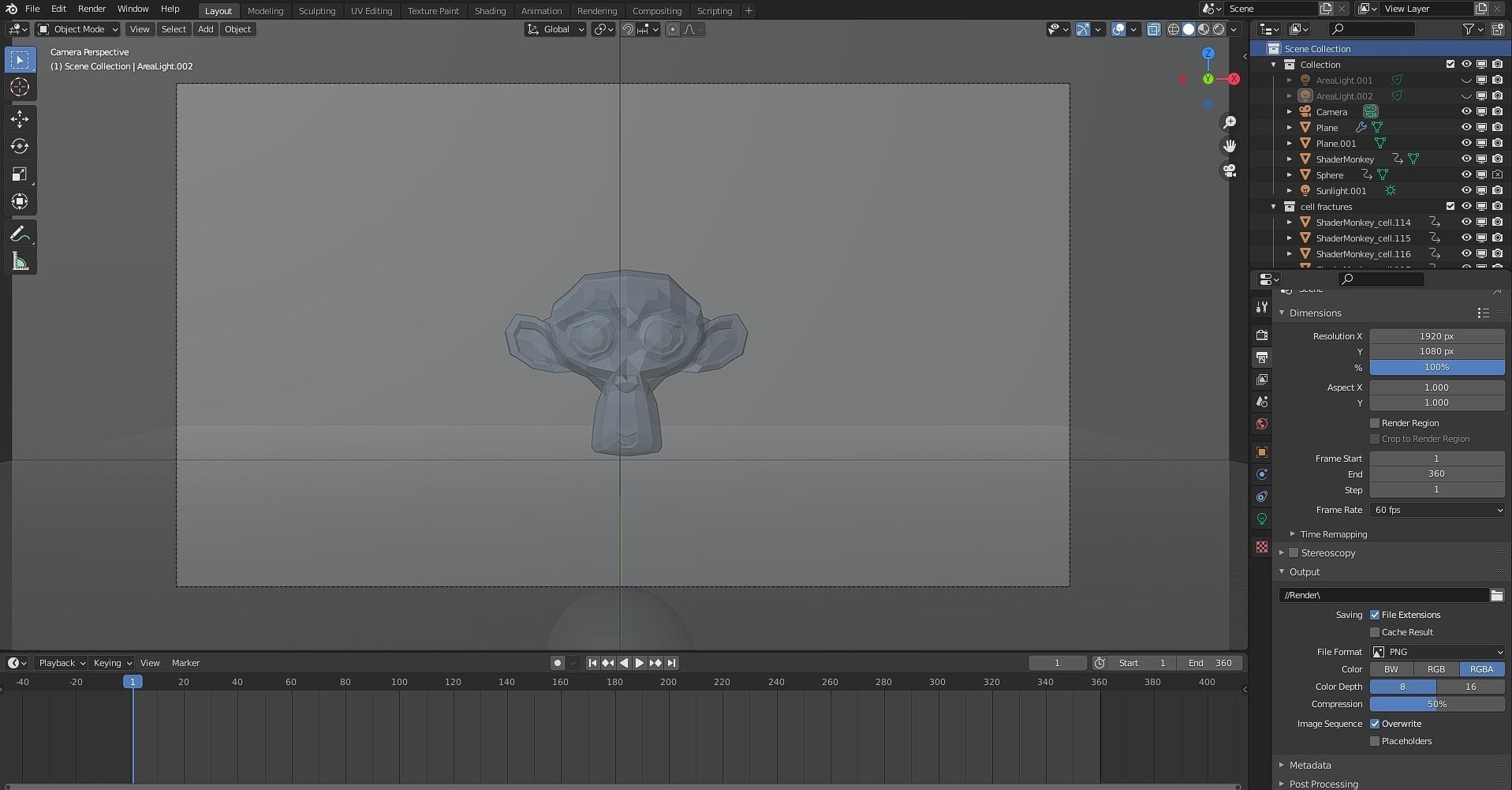Viewport: 1512px width, 790px height.
Task: Set color mode to RGB
Action: coord(1436,669)
